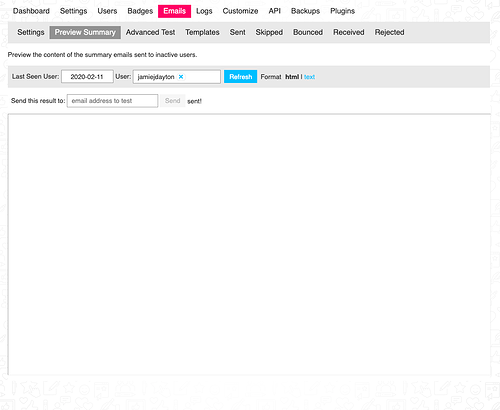View the Sent emails sub-tab
The width and height of the screenshot is (500, 410).
tap(237, 32)
